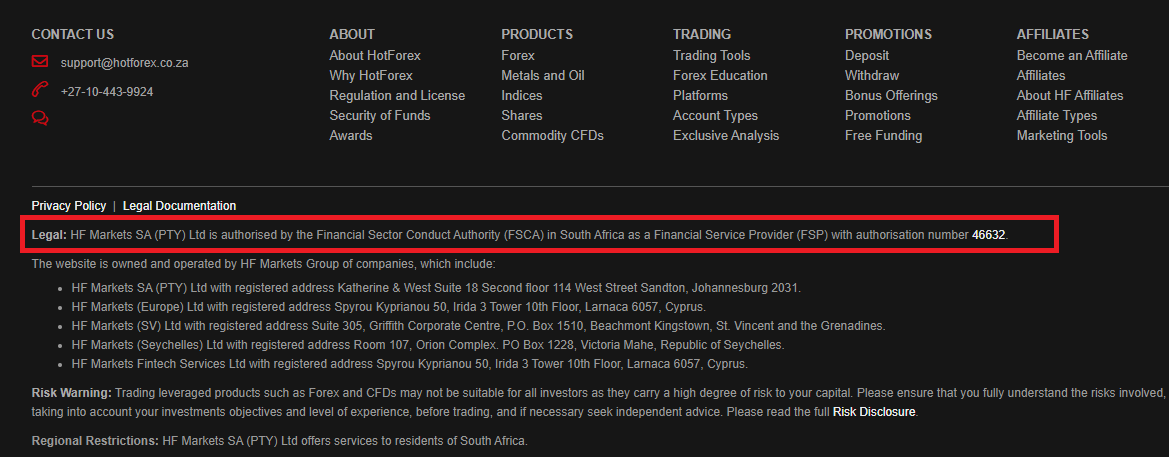Open the Free Funding link
Screen dimensions: 1169x457
pos(883,136)
